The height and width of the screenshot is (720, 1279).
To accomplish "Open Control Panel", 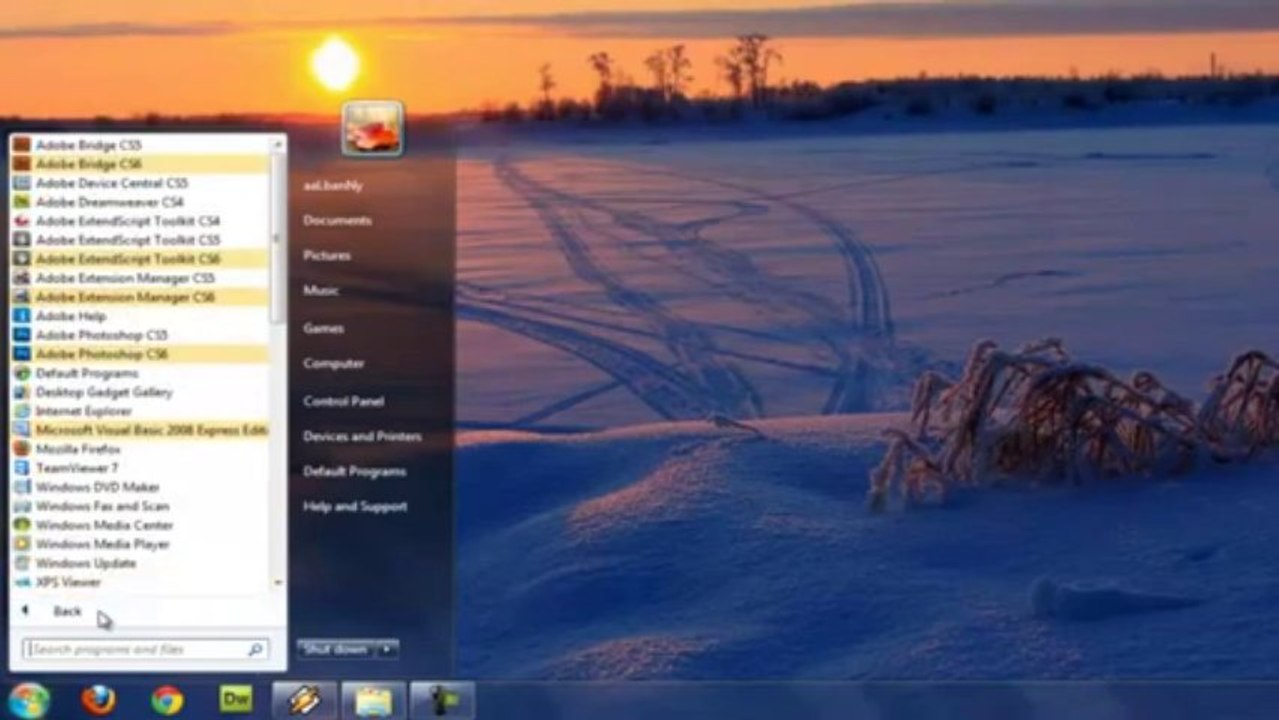I will (343, 400).
